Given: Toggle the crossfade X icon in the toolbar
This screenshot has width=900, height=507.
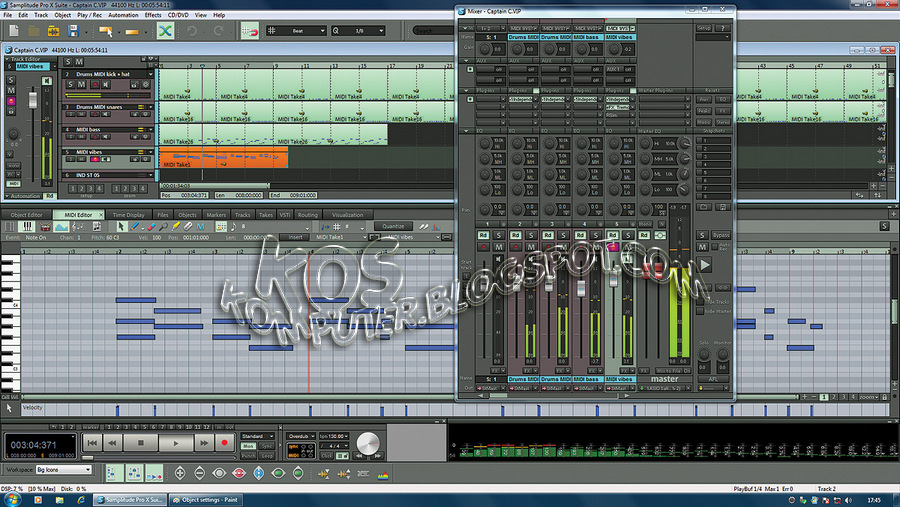Looking at the screenshot, I should 165,31.
